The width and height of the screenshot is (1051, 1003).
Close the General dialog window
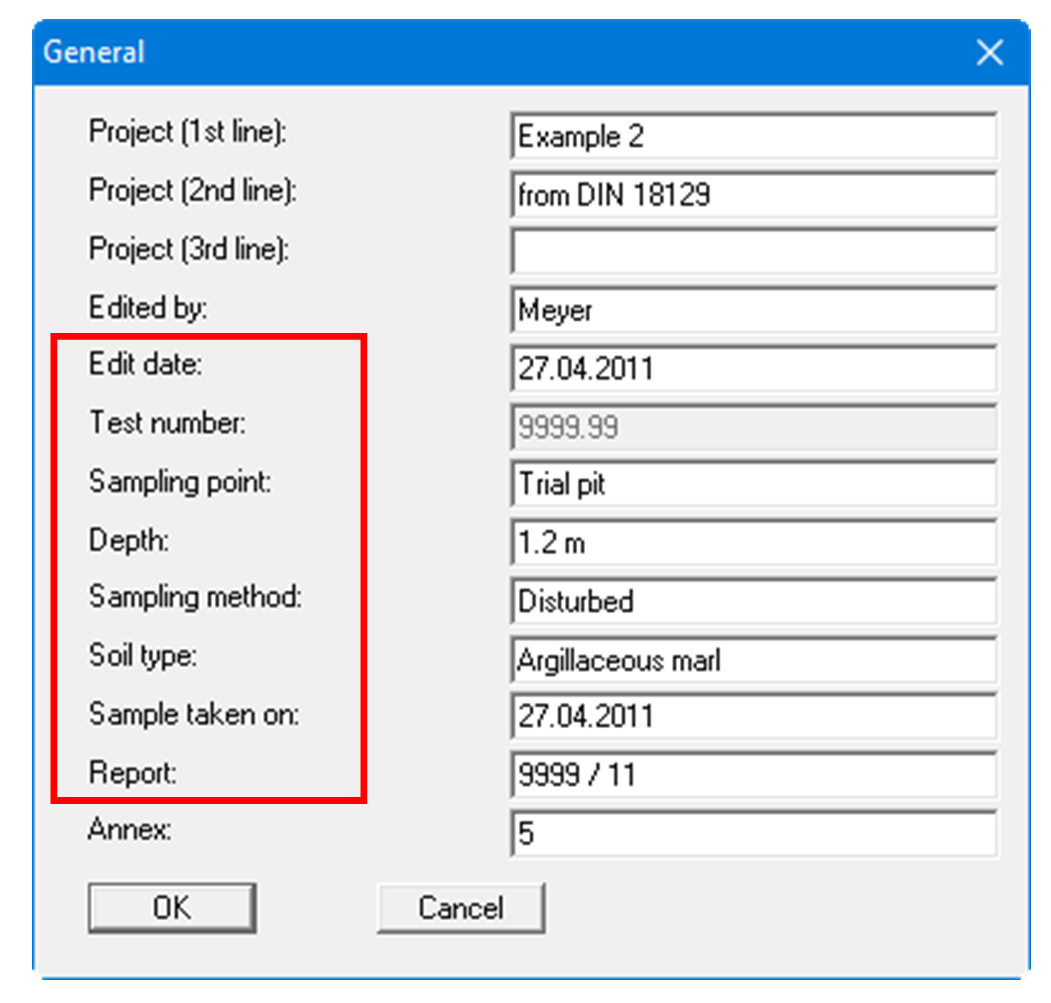click(x=989, y=53)
